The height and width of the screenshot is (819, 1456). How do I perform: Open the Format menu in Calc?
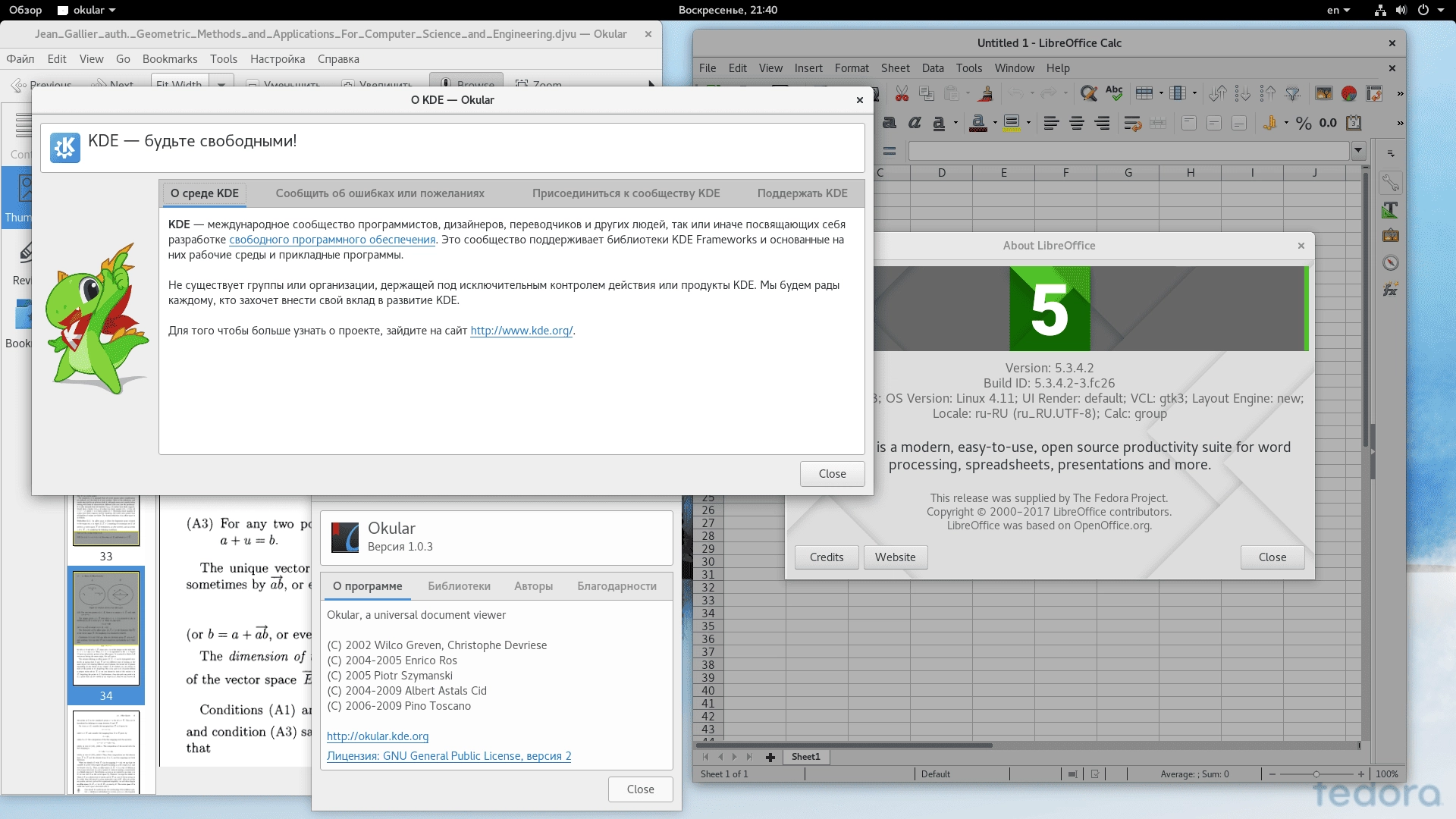point(852,68)
